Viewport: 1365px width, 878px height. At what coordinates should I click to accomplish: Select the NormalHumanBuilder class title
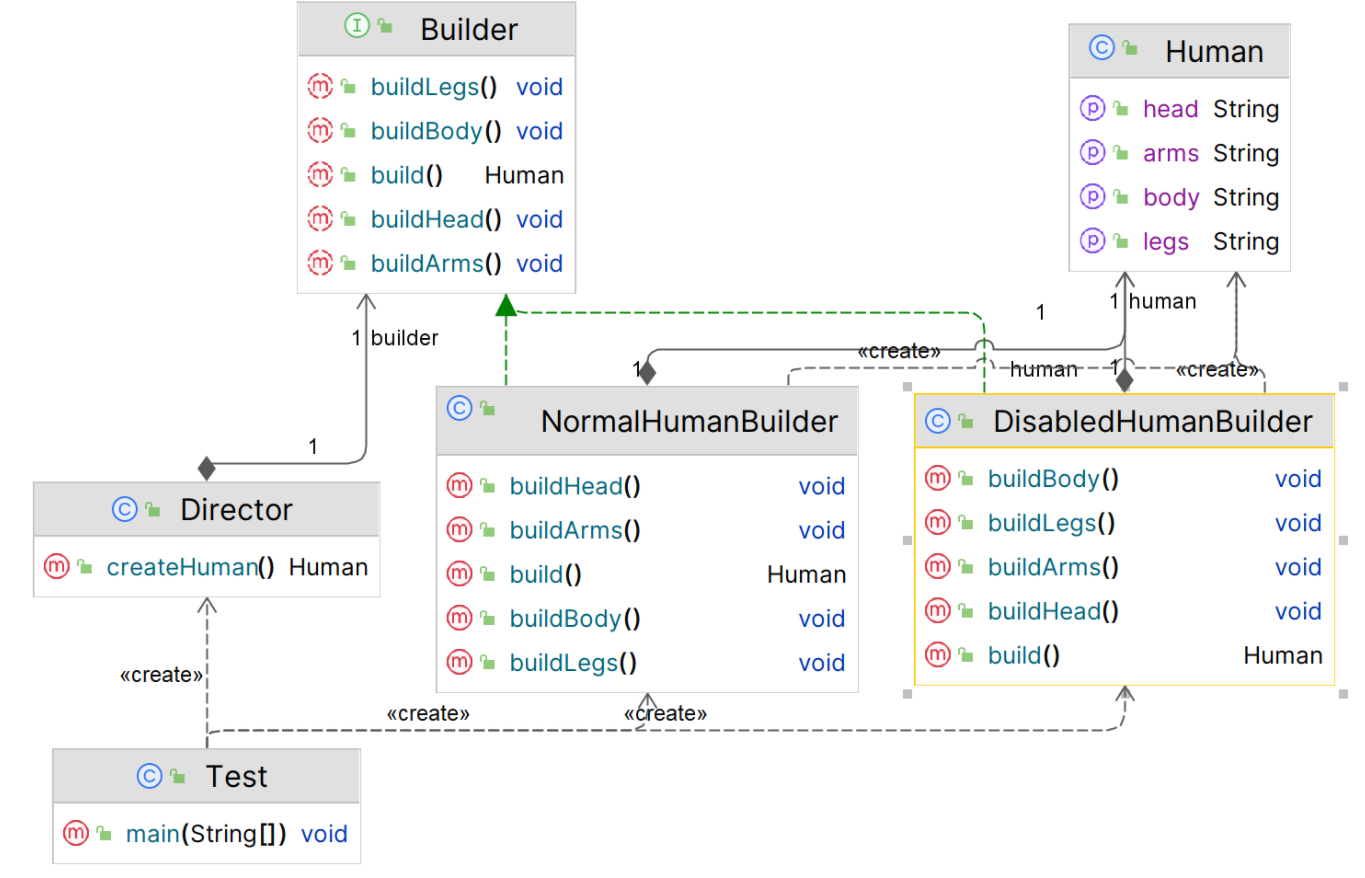click(688, 422)
